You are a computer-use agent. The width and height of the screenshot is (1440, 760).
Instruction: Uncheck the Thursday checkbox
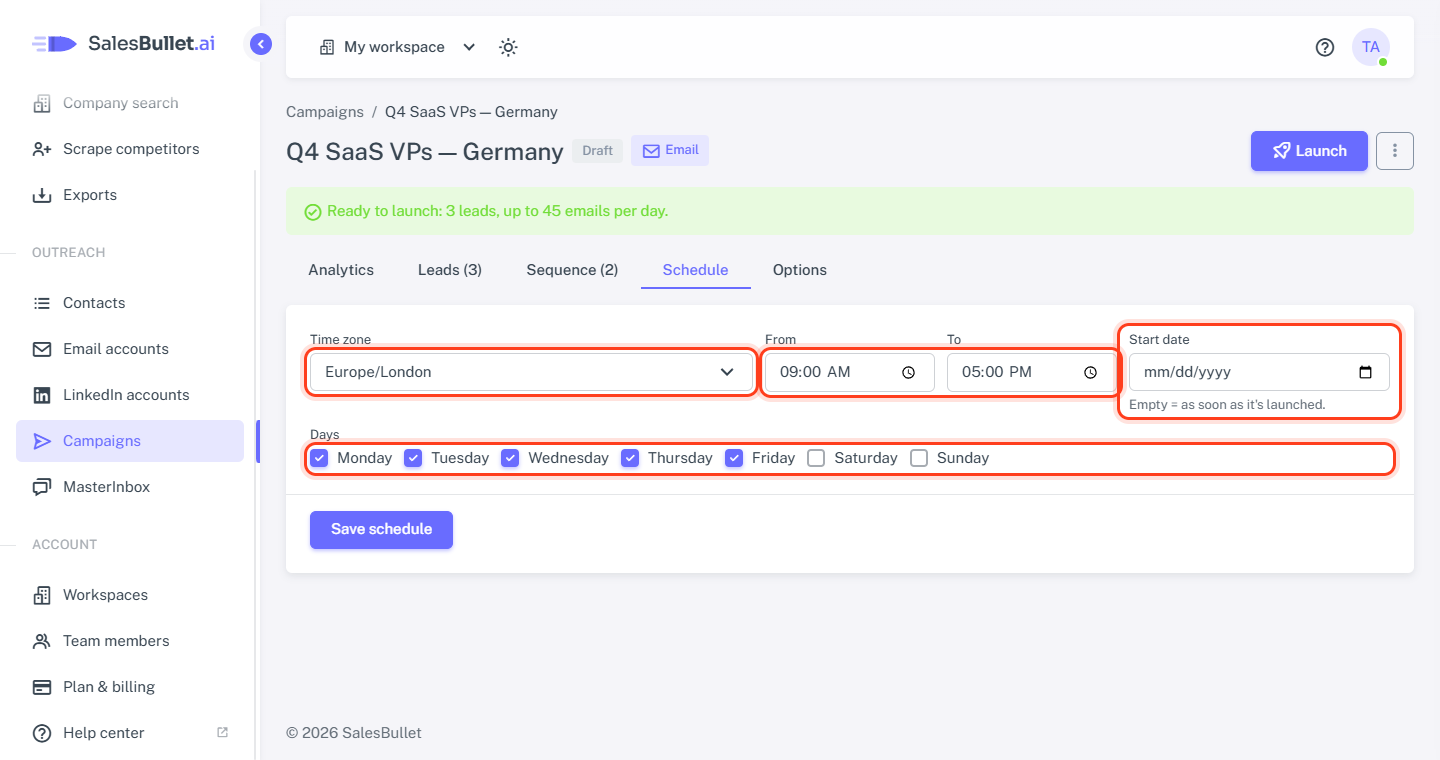[630, 458]
